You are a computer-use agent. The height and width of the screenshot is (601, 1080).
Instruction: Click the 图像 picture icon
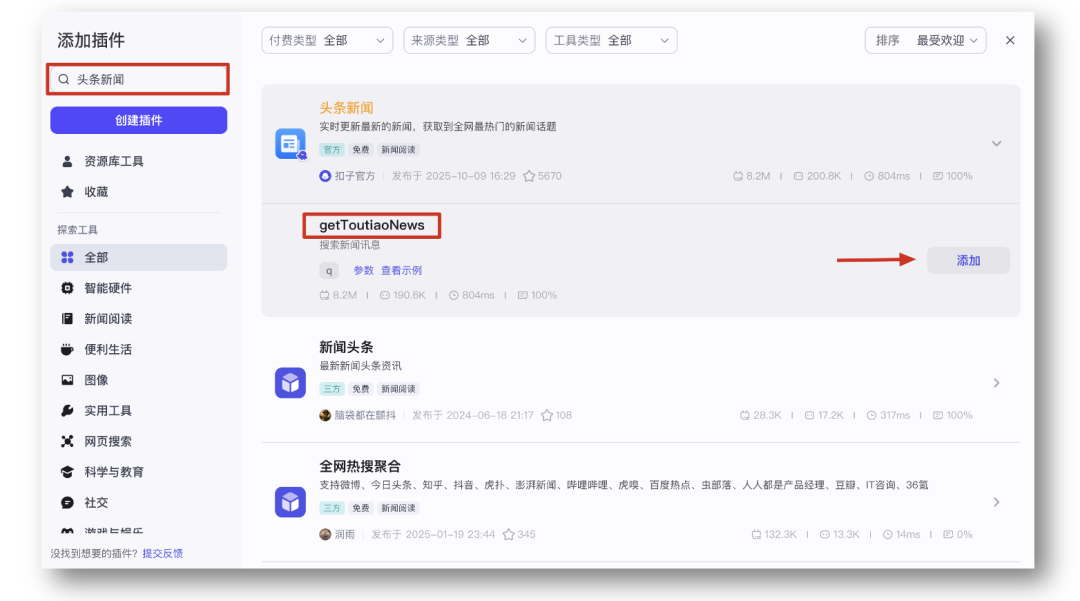tap(67, 380)
